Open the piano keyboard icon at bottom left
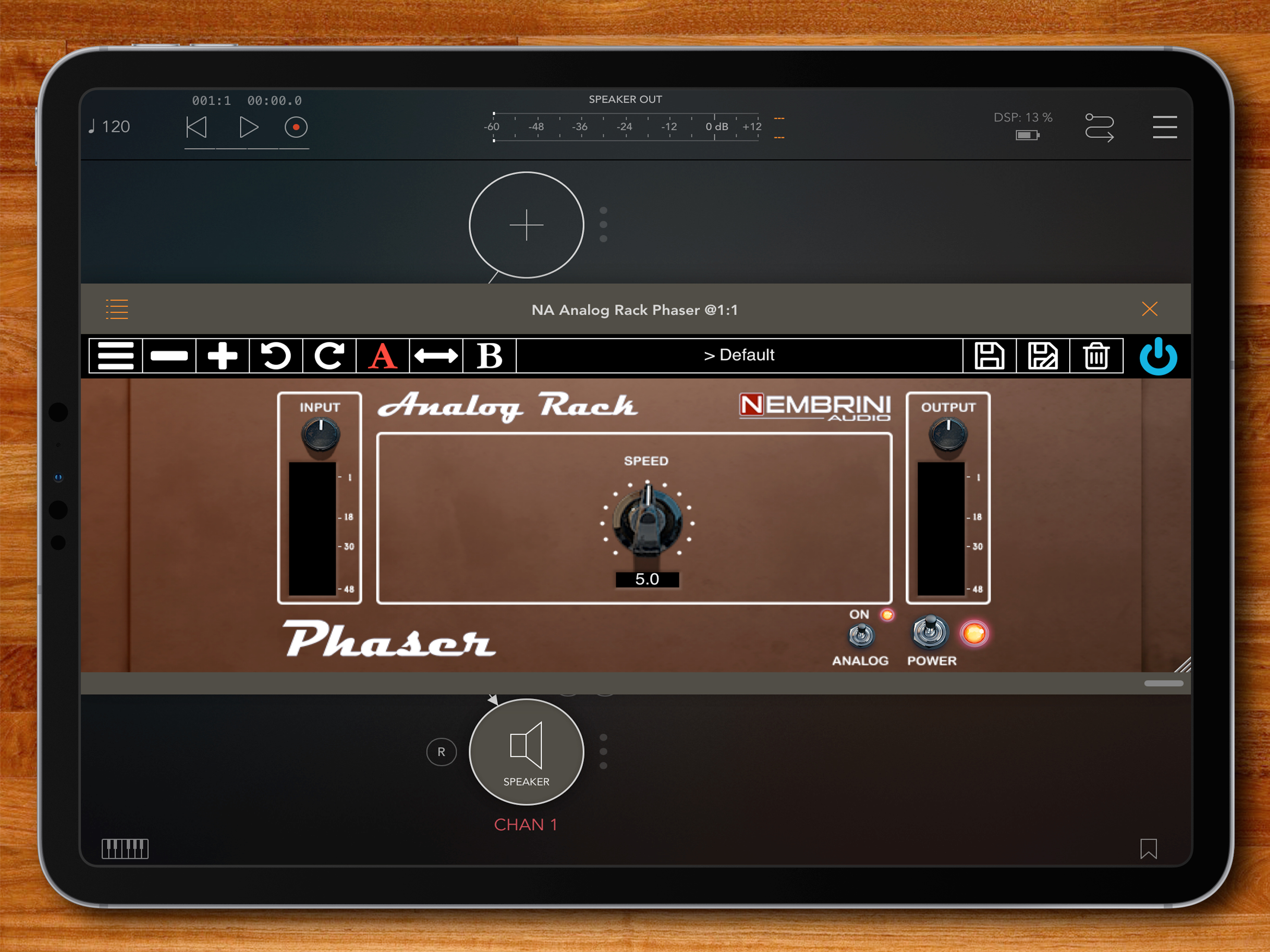 click(125, 848)
